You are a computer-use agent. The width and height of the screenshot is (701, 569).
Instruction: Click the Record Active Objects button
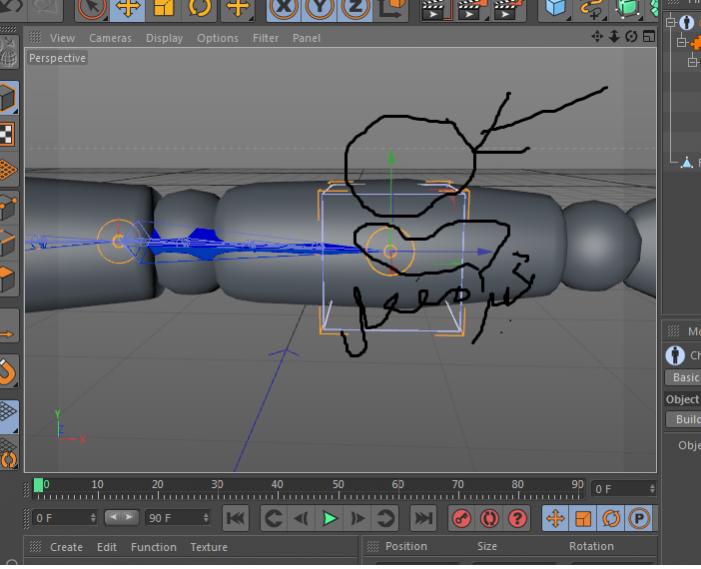(x=461, y=518)
